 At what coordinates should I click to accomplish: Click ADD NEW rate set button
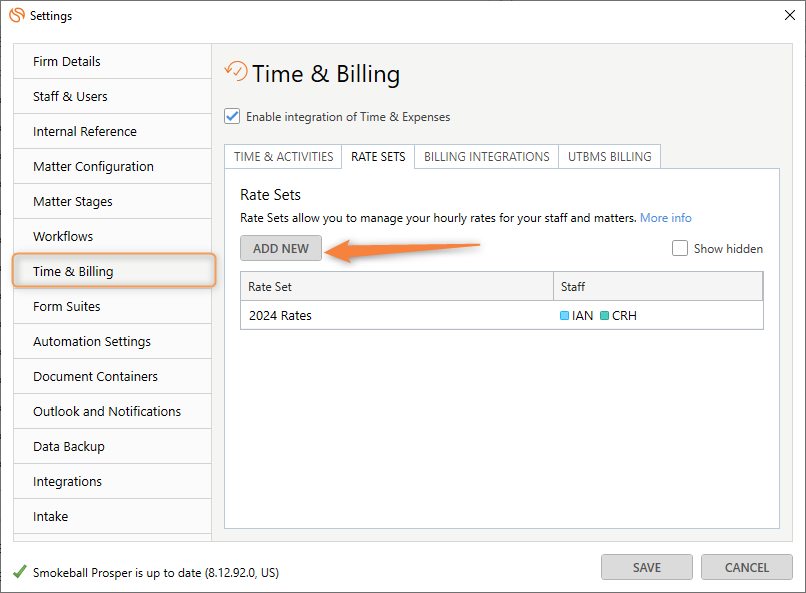point(281,248)
